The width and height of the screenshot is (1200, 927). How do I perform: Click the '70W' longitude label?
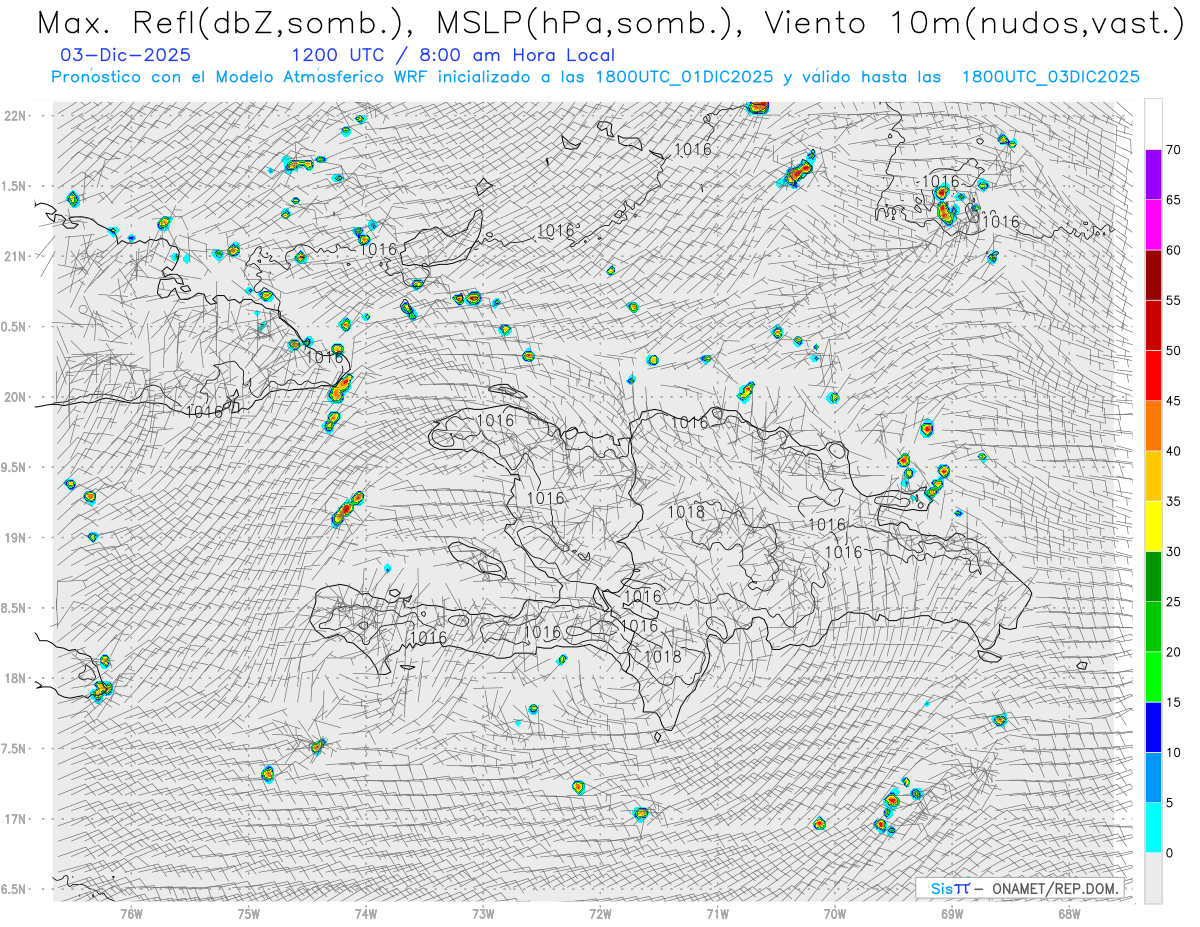(834, 913)
